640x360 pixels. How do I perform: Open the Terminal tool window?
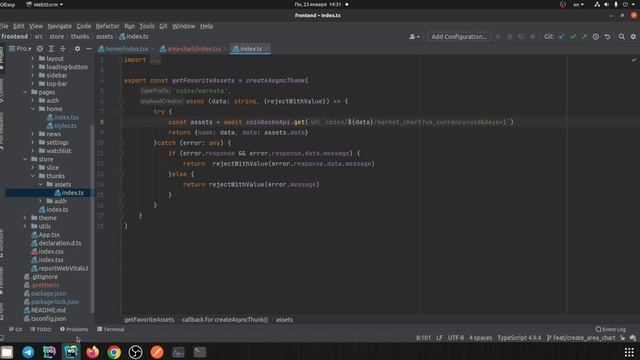click(111, 329)
